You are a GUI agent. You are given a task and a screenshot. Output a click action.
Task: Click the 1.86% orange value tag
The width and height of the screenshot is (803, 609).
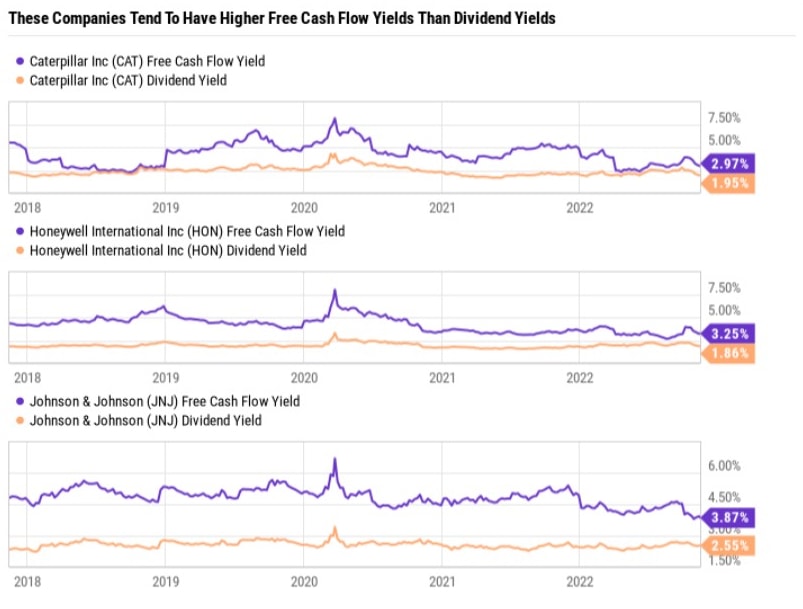[x=729, y=354]
